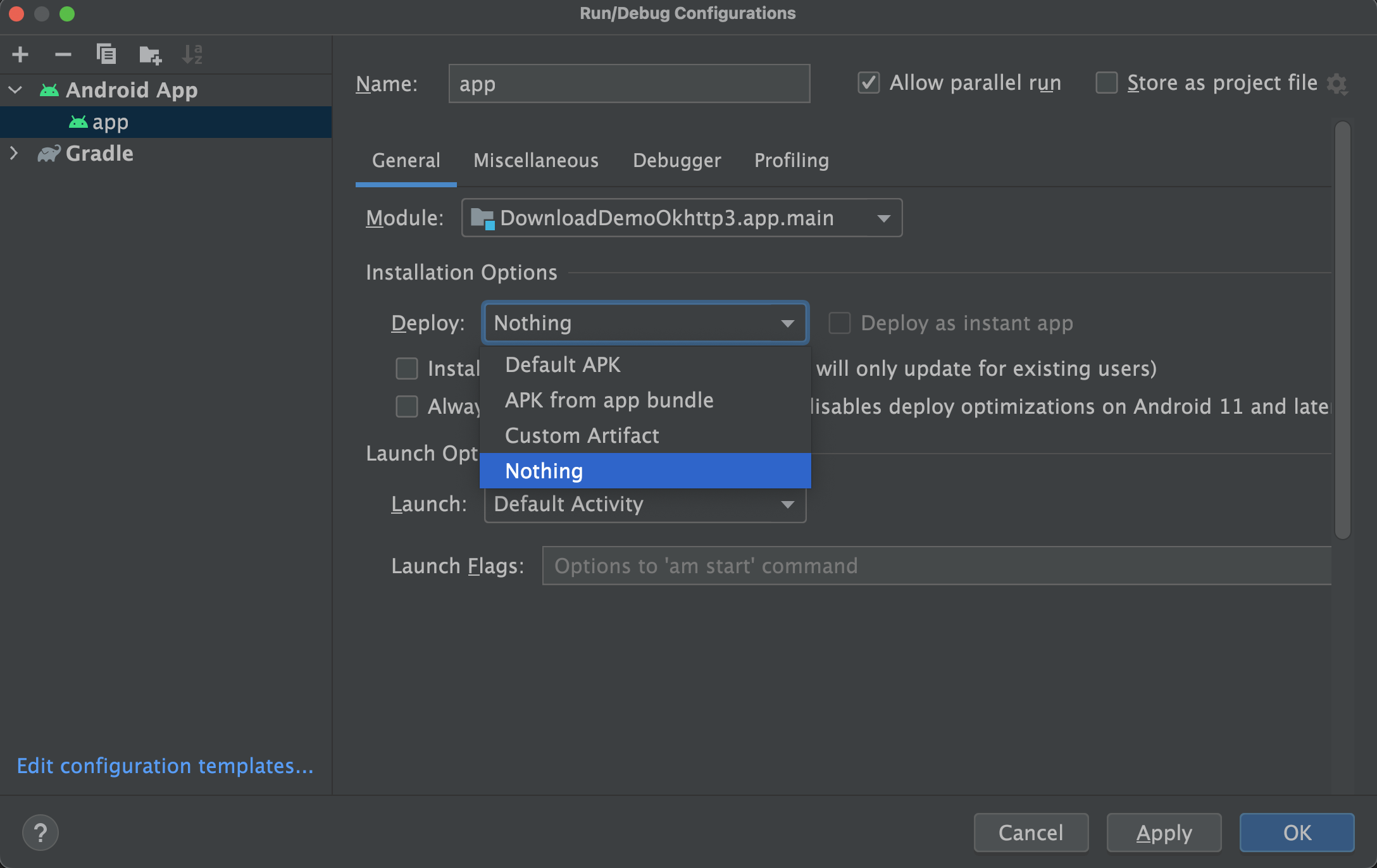Click the Cancel button

(x=1031, y=833)
